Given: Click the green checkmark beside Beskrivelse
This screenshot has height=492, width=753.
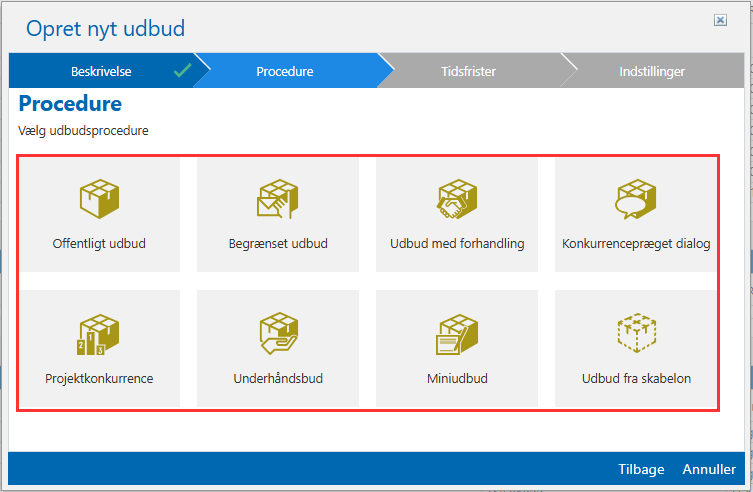Looking at the screenshot, I should point(181,71).
